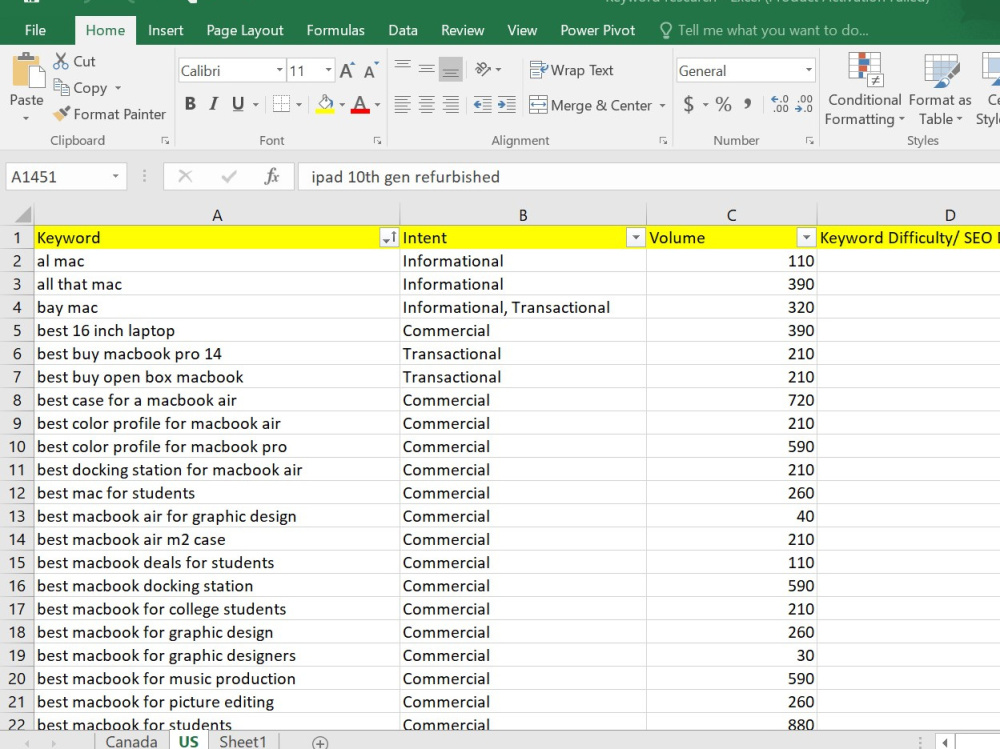Increase indent in Alignment group
The width and height of the screenshot is (1000, 749).
(x=507, y=104)
